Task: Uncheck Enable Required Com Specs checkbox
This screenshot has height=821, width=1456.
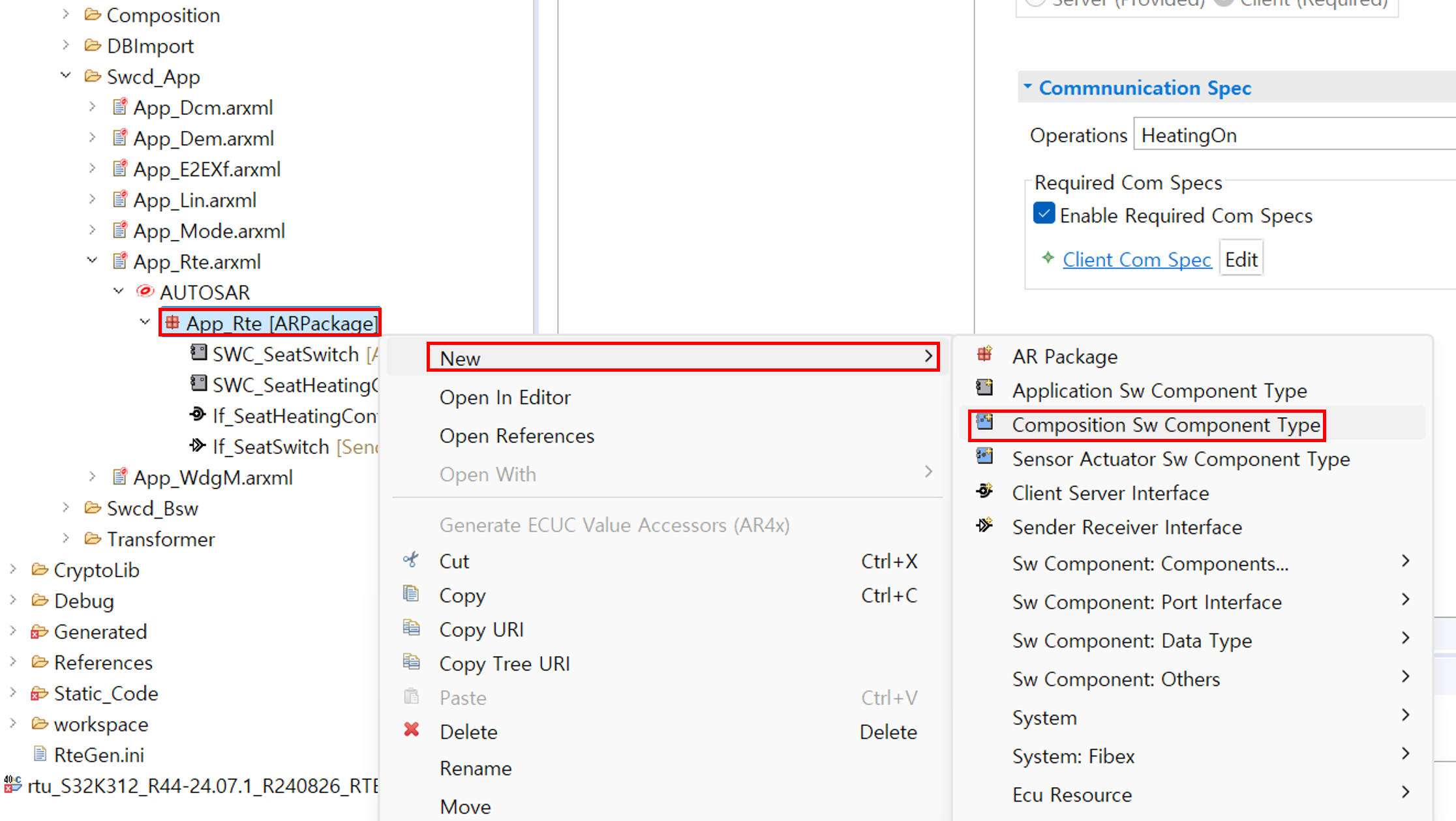Action: pyautogui.click(x=1044, y=215)
